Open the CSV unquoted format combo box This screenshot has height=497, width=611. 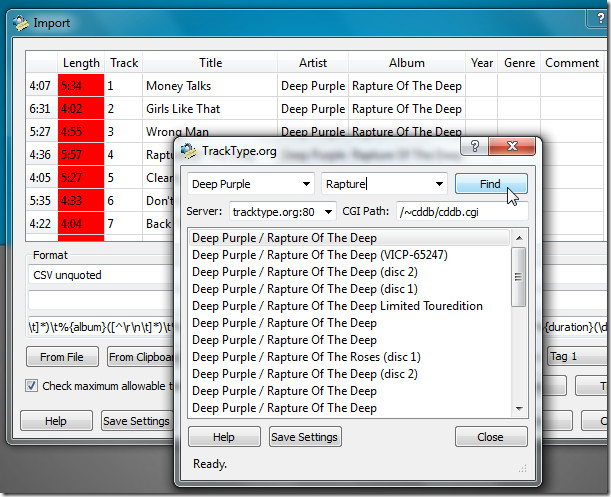(101, 275)
